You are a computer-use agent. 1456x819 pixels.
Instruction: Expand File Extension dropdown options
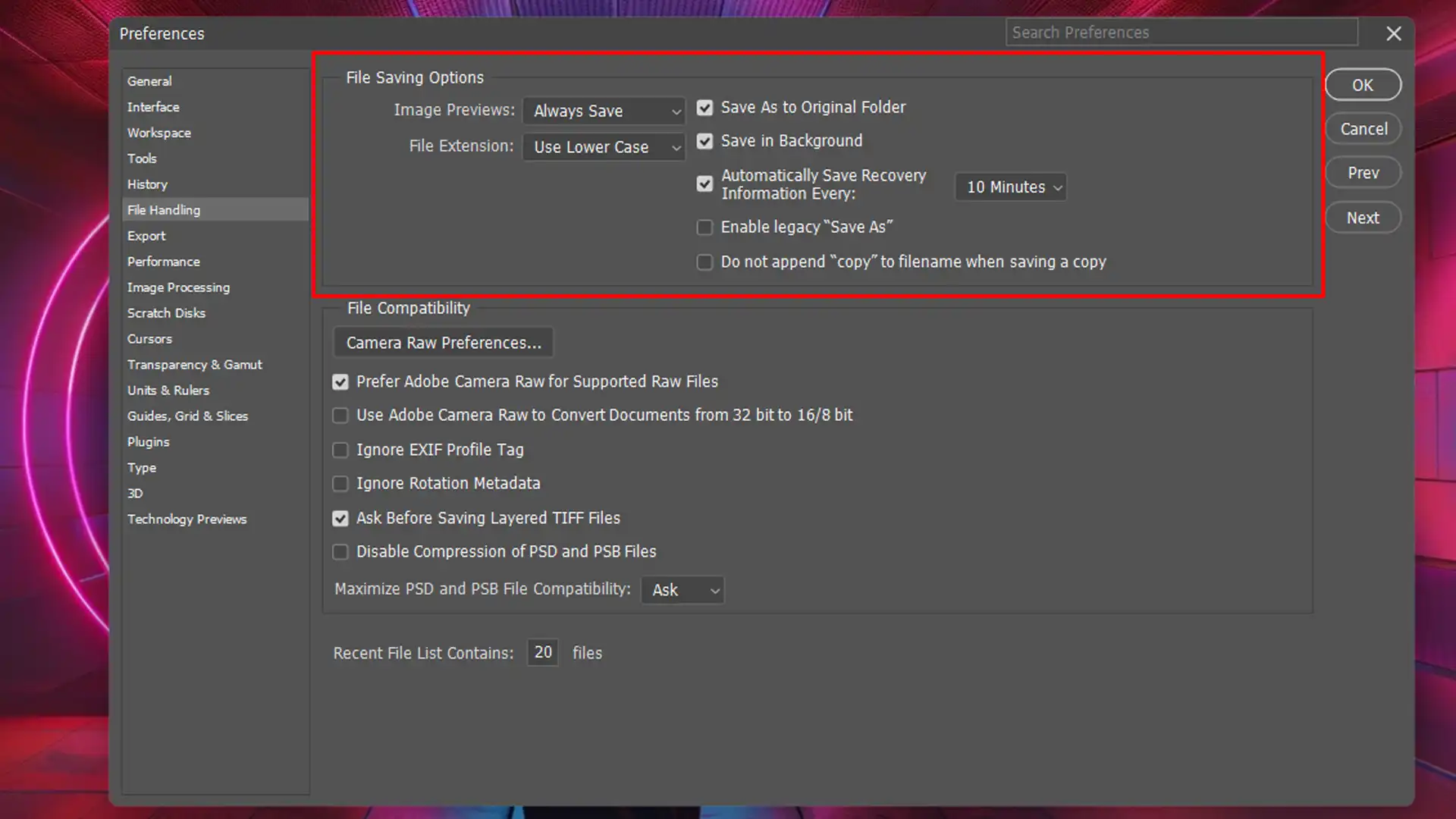606,147
